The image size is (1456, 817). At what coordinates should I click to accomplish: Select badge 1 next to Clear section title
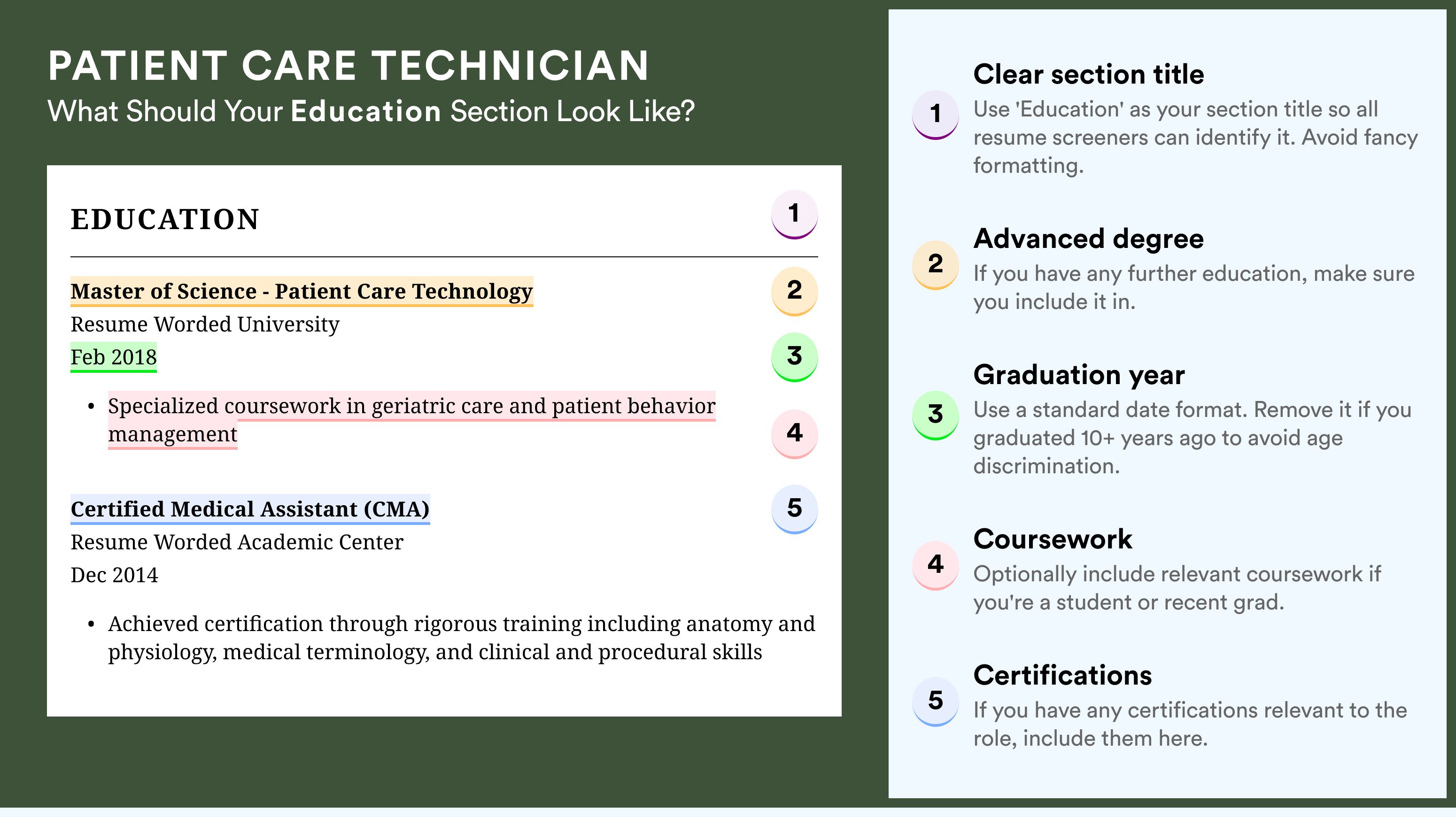tap(936, 115)
